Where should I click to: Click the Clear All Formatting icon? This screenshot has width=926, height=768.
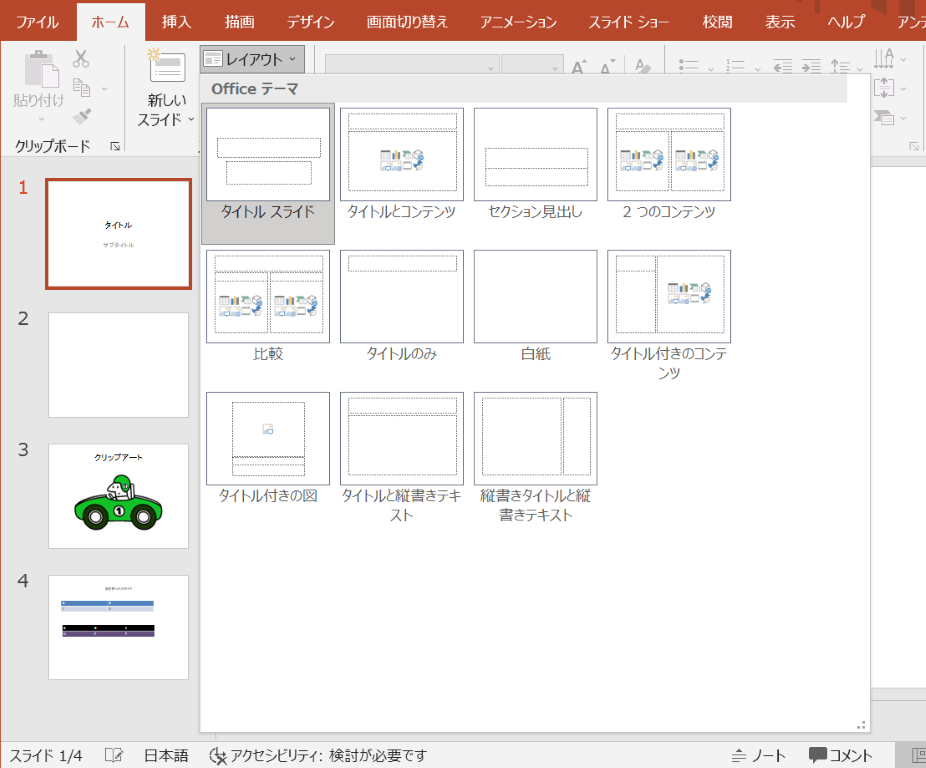[x=641, y=65]
